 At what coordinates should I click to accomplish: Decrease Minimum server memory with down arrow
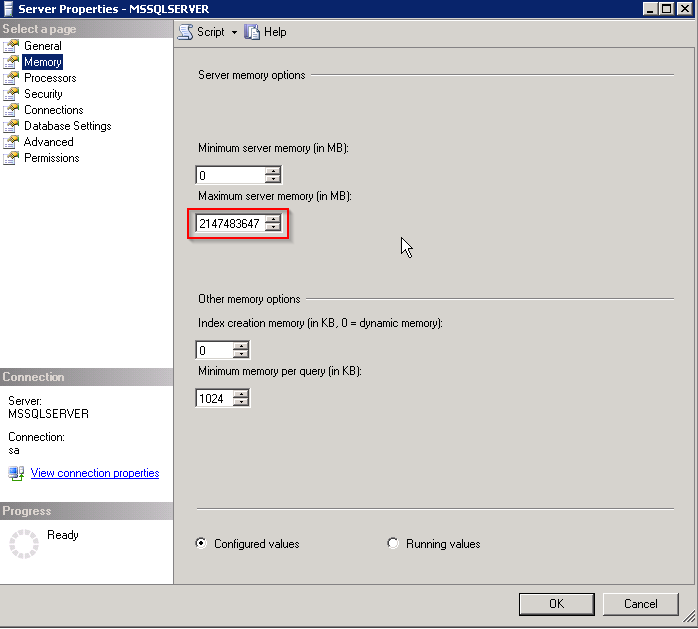[x=273, y=179]
